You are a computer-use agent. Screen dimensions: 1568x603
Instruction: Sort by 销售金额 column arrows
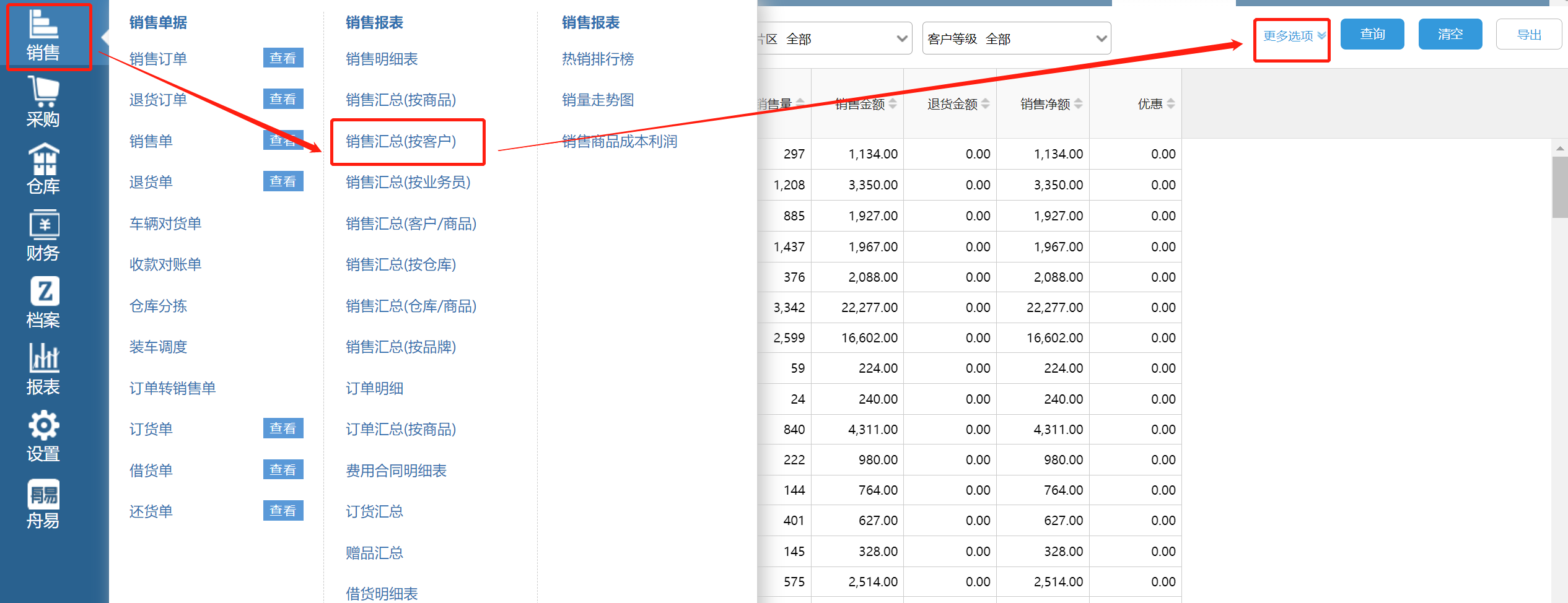tap(893, 103)
